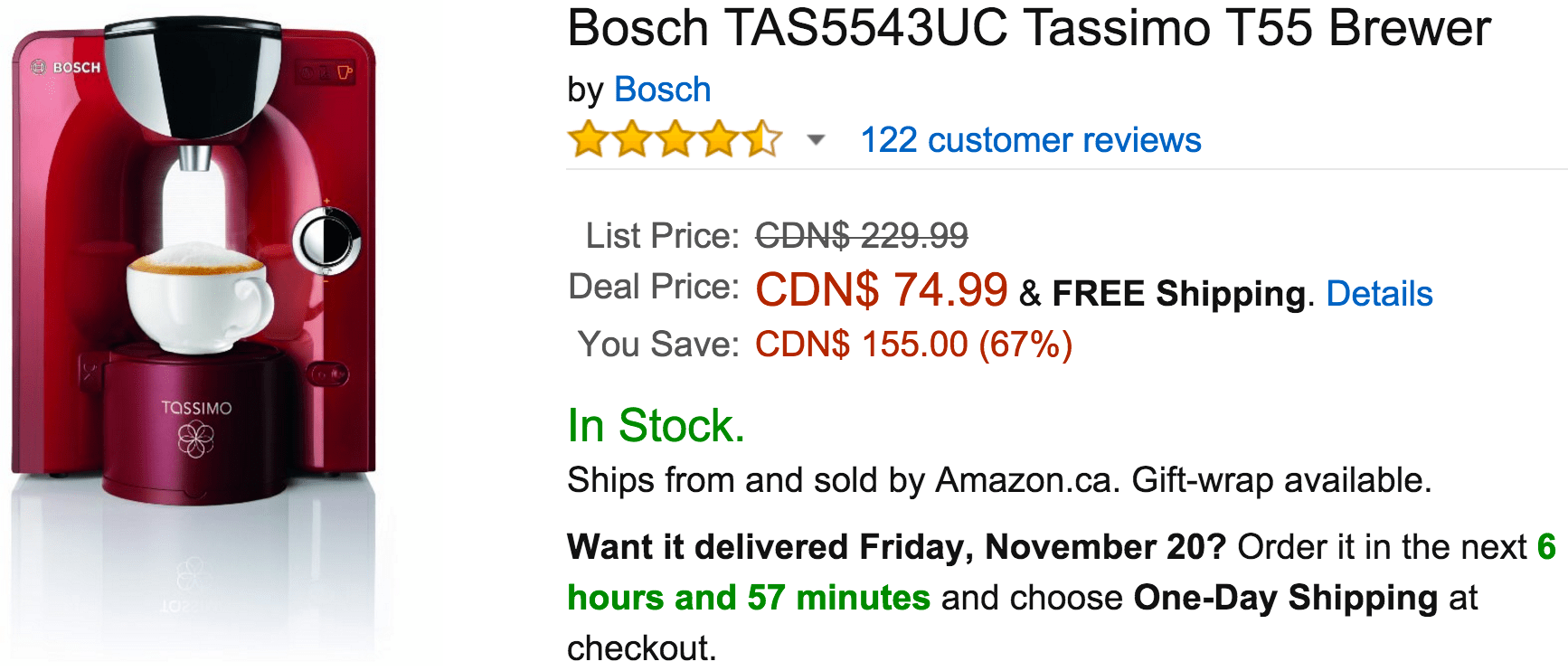Open the 122 customer reviews link
Screen dimensions: 1568x671
1031,140
